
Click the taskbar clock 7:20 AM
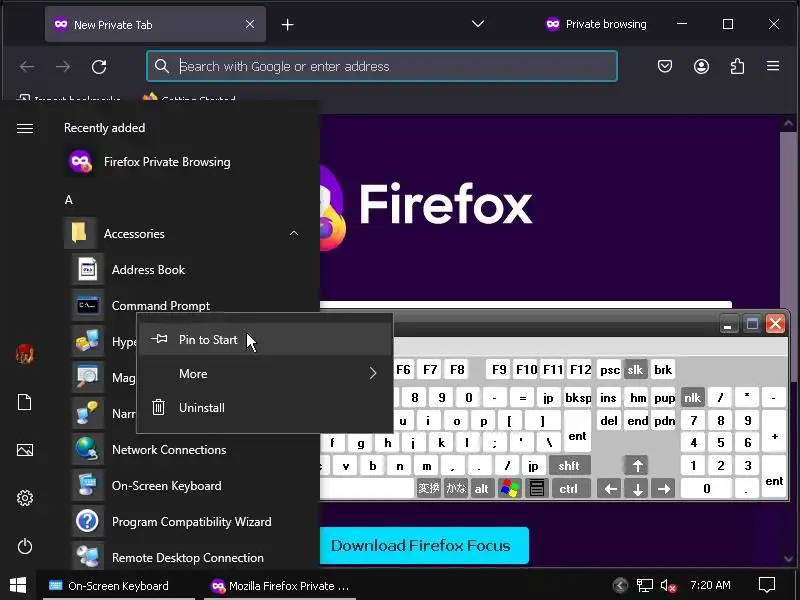coord(710,585)
